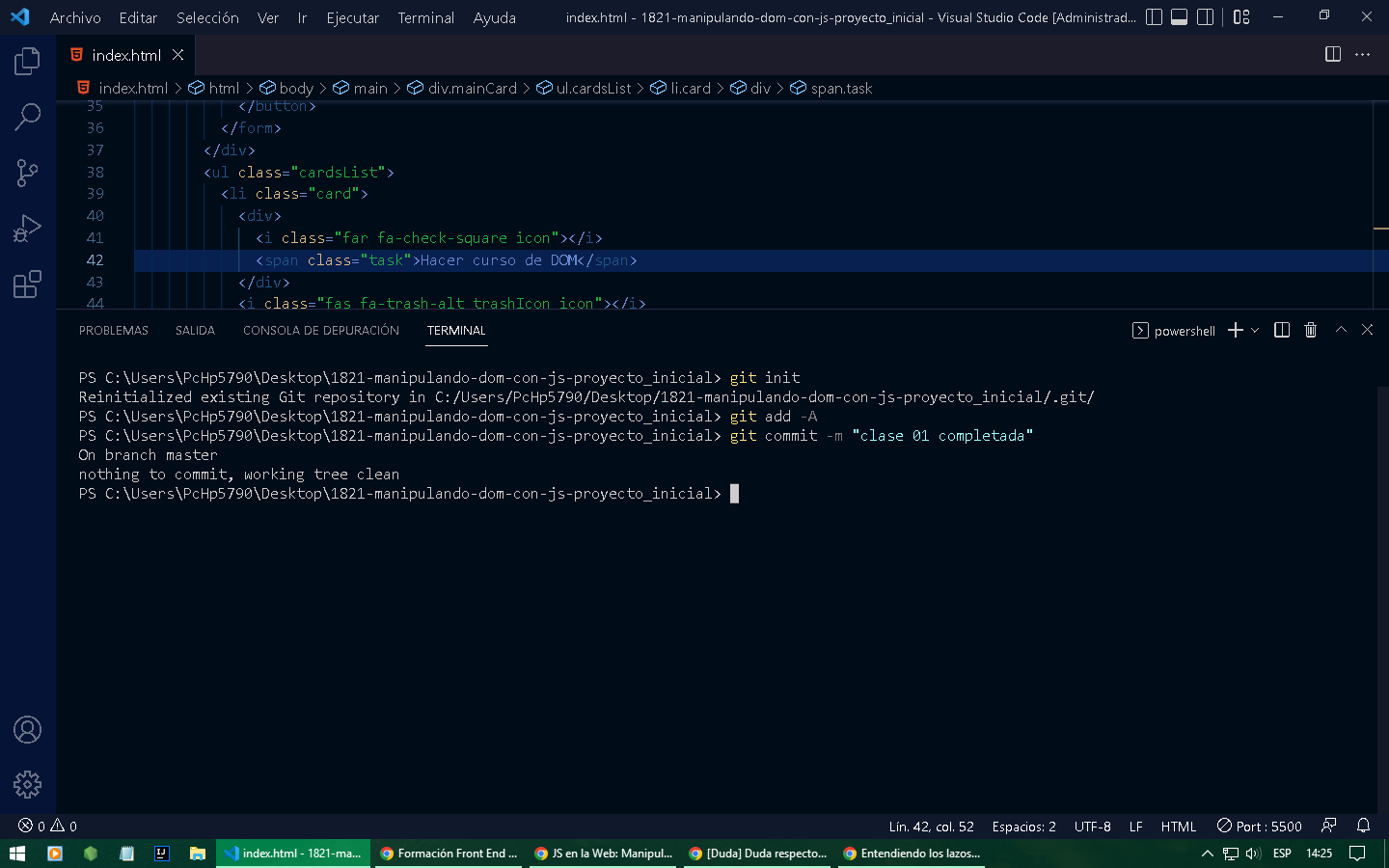This screenshot has width=1389, height=868.
Task: Open editor More Actions ellipsis
Action: coord(1362,54)
